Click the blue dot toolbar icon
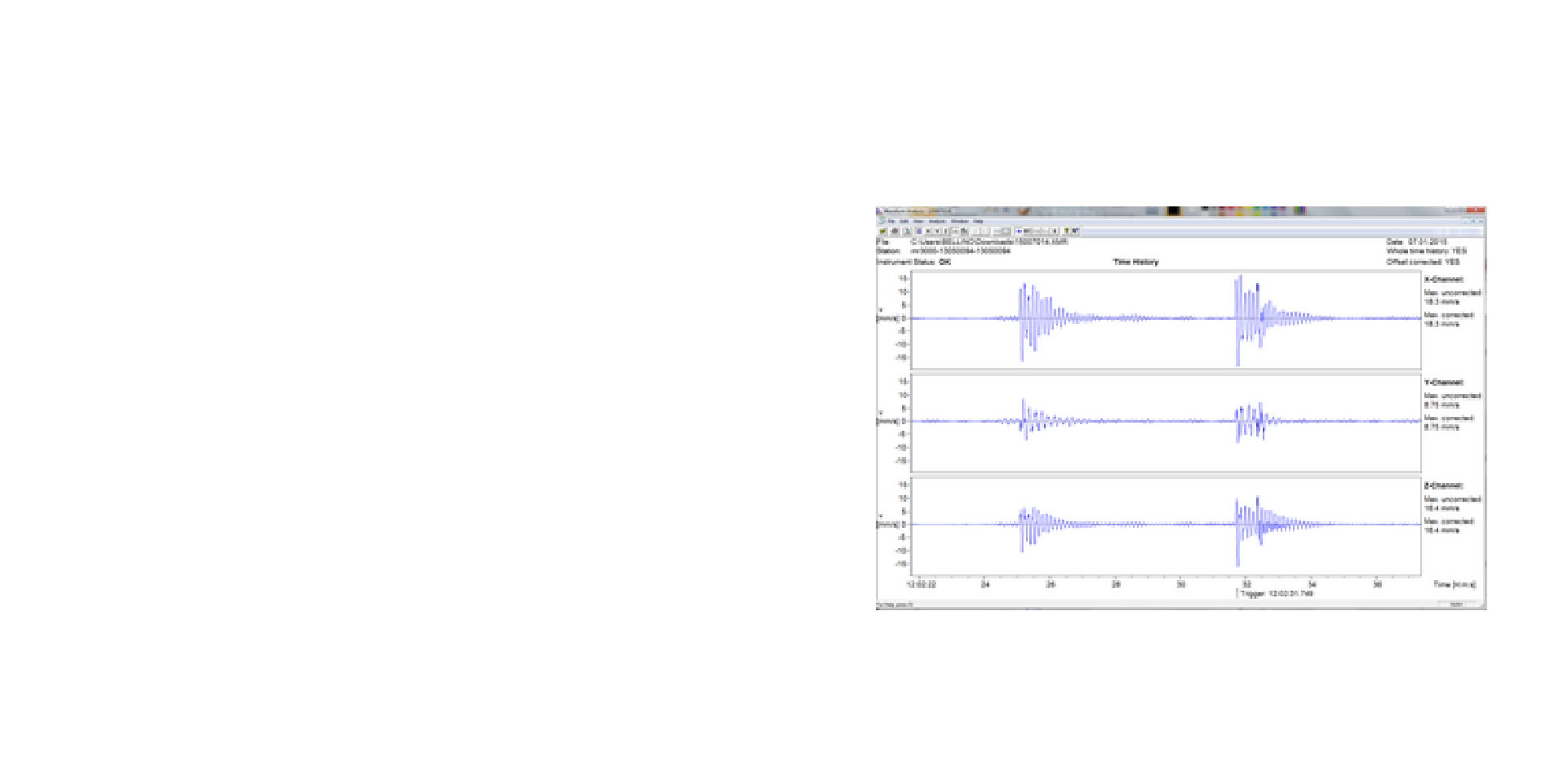The width and height of the screenshot is (1568, 784). pyautogui.click(x=1019, y=232)
